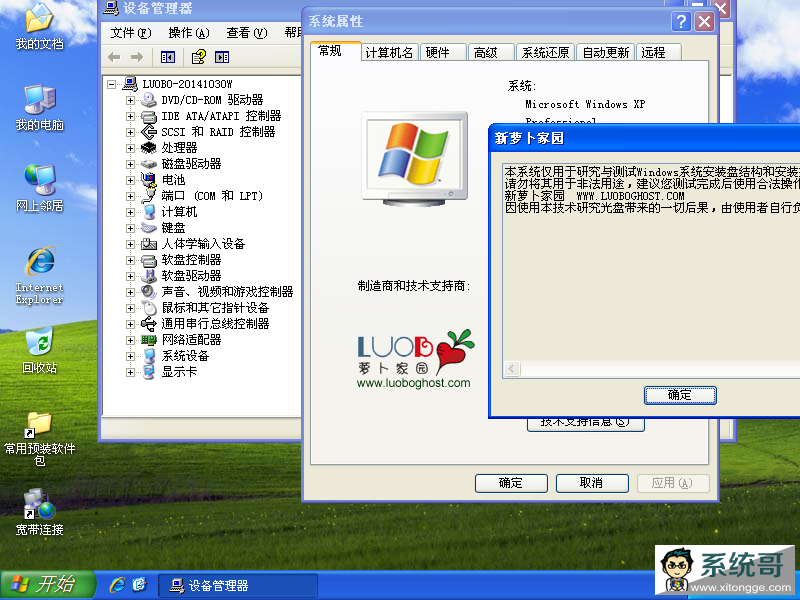Viewport: 800px width, 600px height.
Task: Select the 磁盘驱动器 disk drive icon
Action: coord(148,164)
